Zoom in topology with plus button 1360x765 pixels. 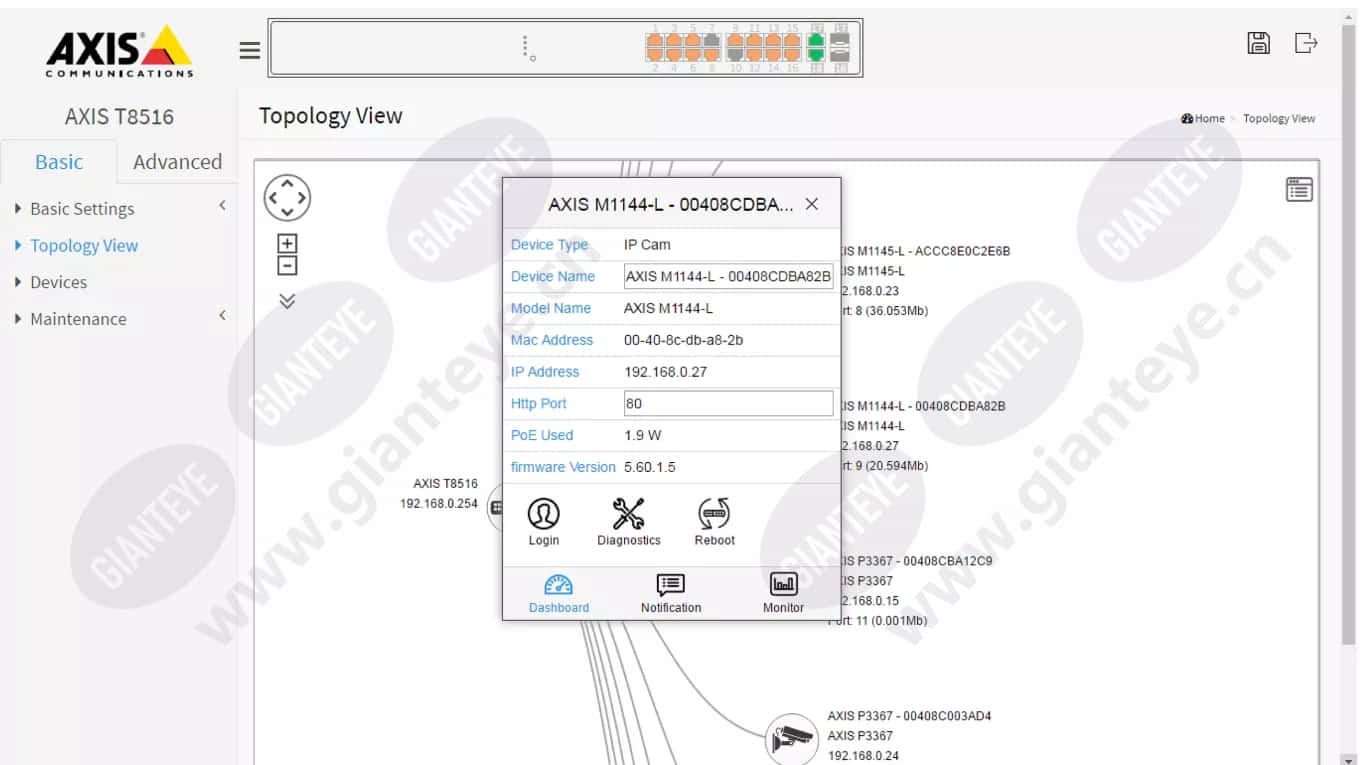287,244
